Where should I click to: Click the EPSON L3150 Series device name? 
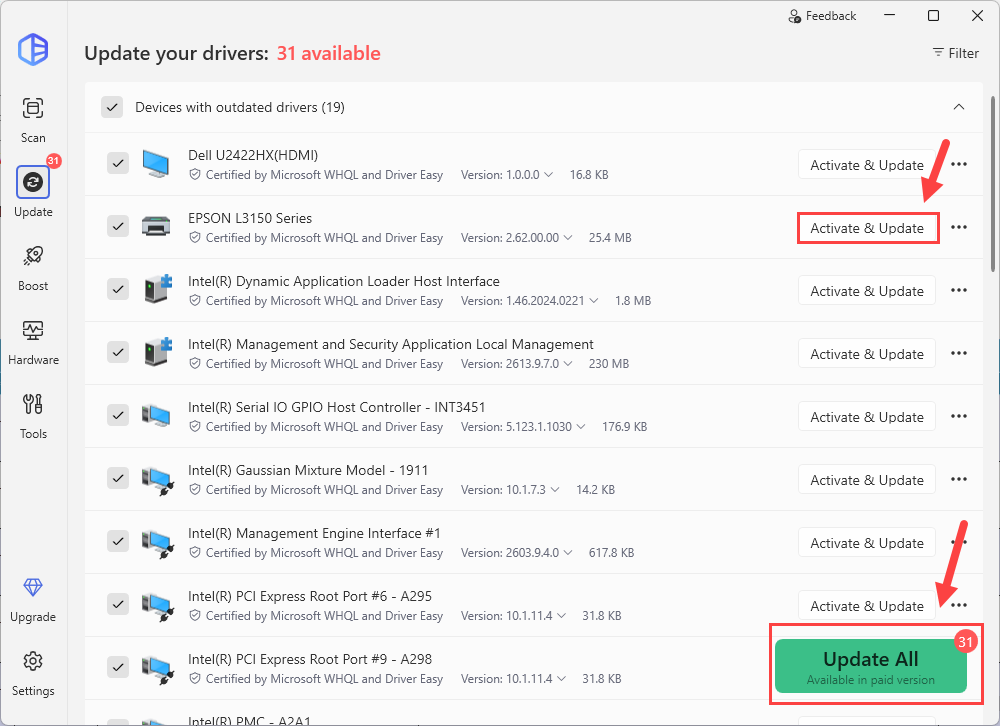[250, 218]
